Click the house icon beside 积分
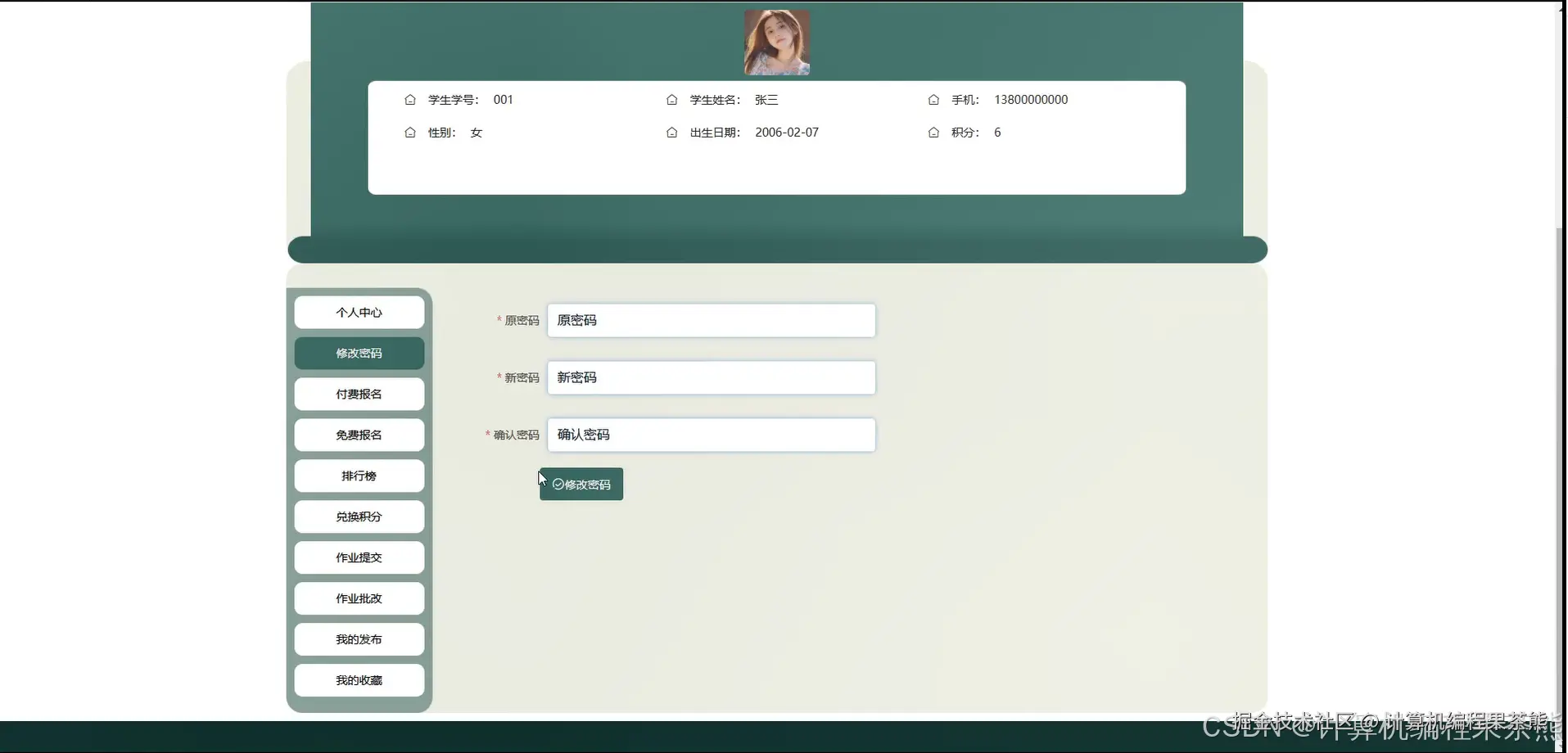This screenshot has height=753, width=1568. point(933,133)
